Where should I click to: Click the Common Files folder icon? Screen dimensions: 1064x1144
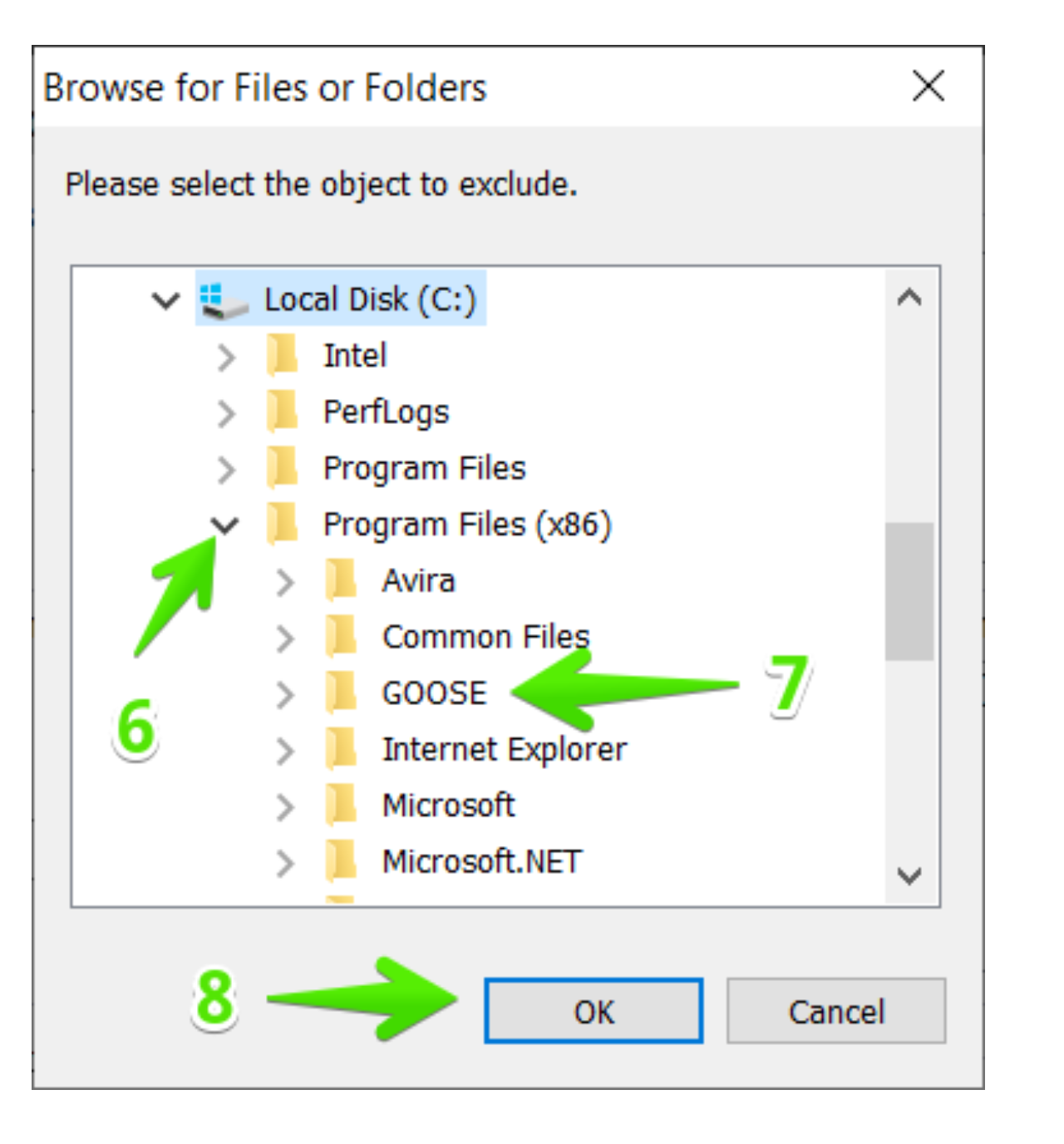pos(341,637)
